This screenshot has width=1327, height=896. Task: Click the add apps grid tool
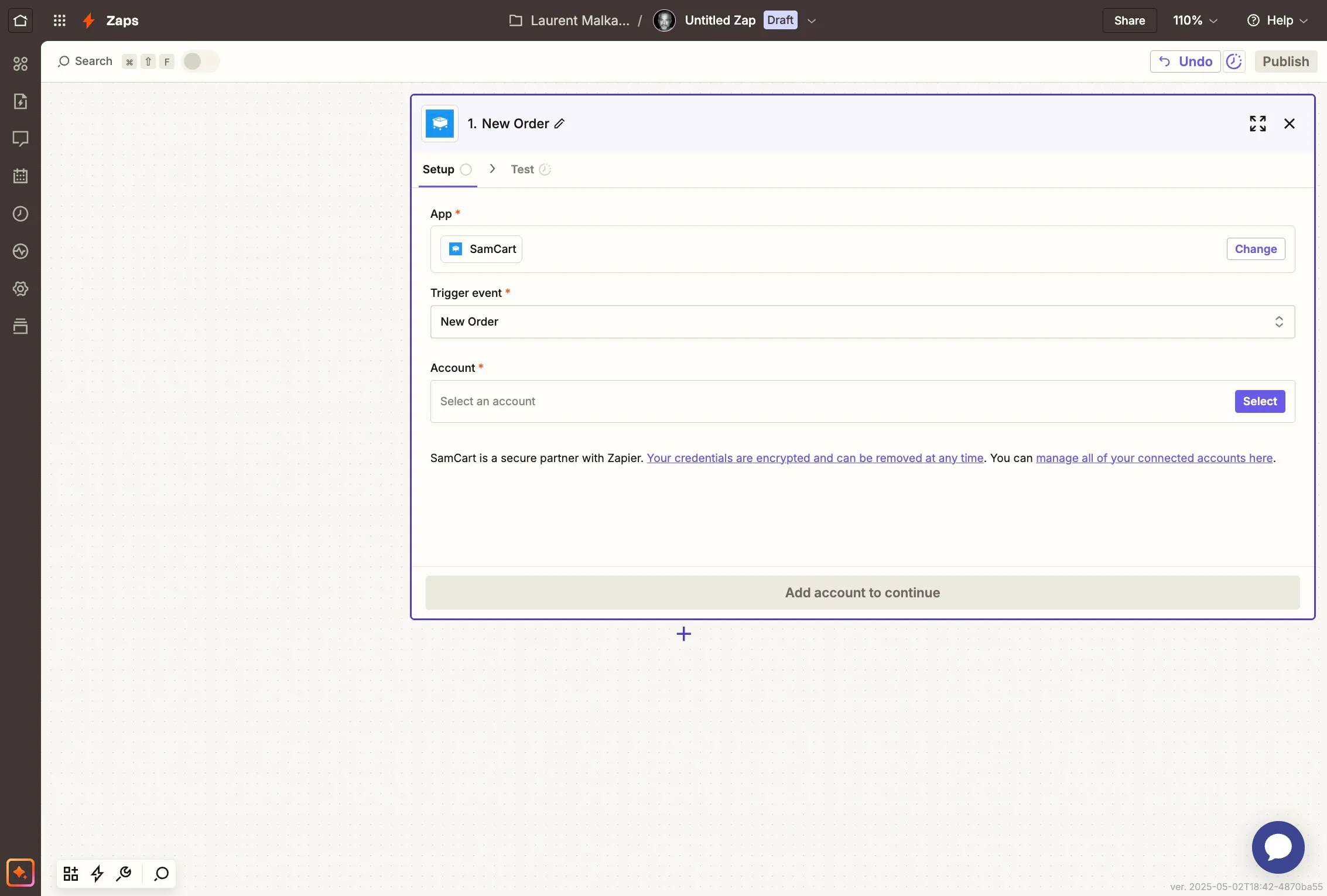[71, 874]
